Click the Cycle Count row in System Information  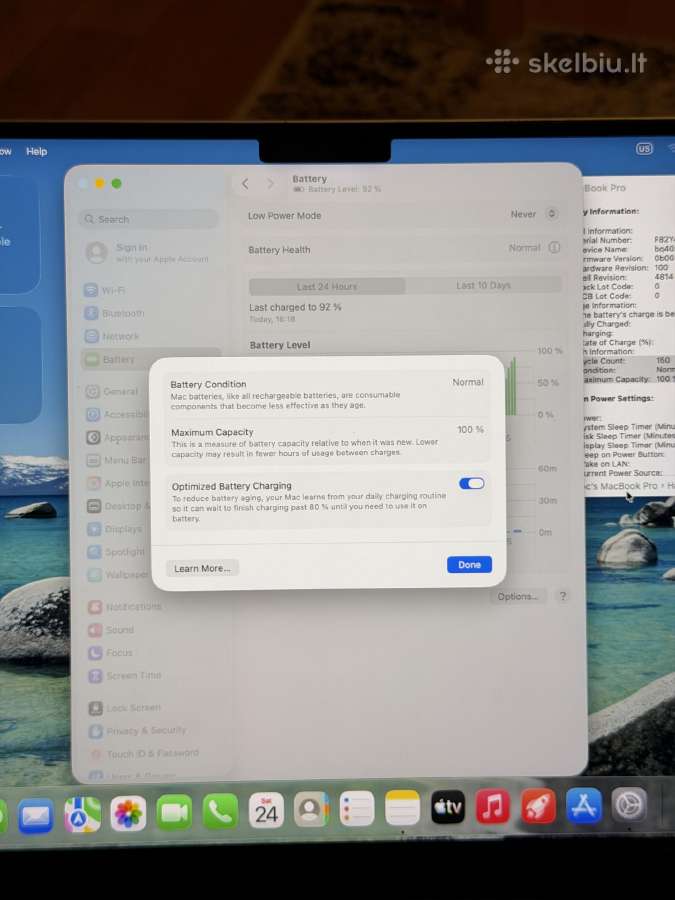[x=627, y=360]
